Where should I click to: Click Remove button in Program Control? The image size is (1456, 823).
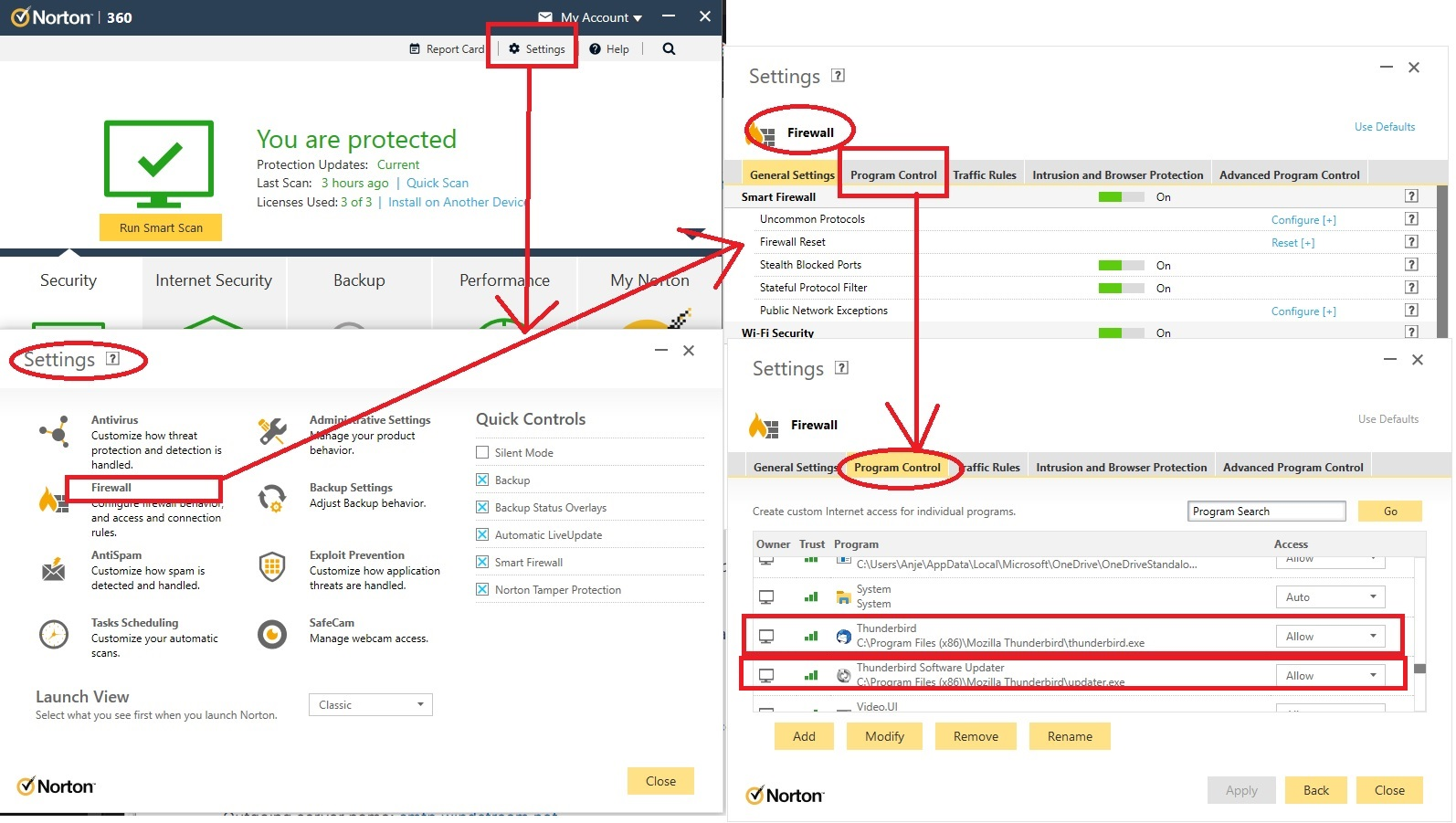pyautogui.click(x=976, y=736)
